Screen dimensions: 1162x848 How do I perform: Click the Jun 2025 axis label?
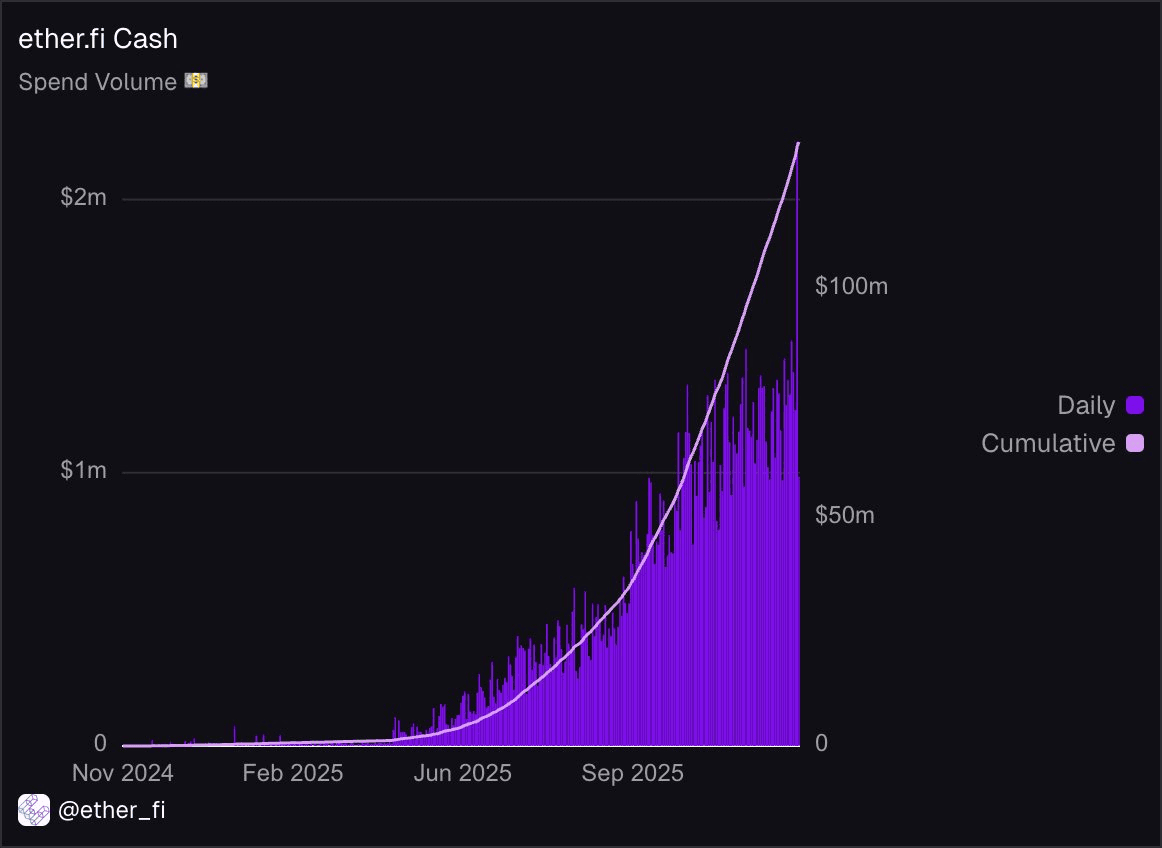pyautogui.click(x=462, y=773)
